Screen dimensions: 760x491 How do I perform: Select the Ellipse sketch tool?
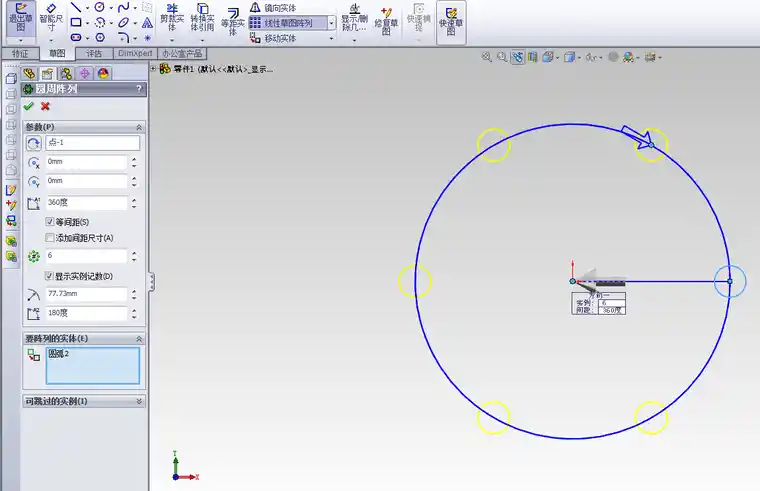124,22
